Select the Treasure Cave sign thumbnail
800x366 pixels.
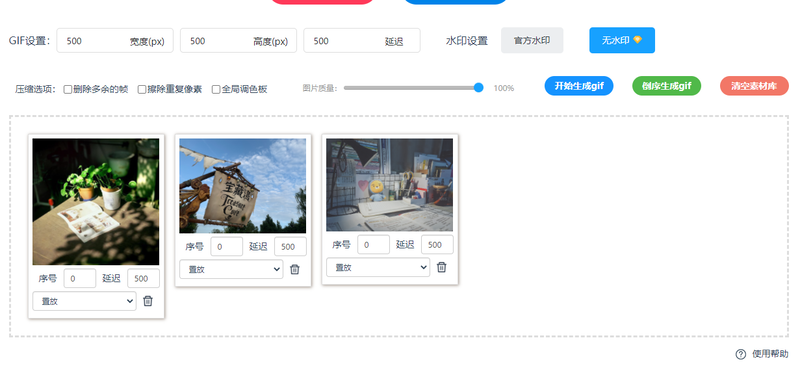coord(243,186)
